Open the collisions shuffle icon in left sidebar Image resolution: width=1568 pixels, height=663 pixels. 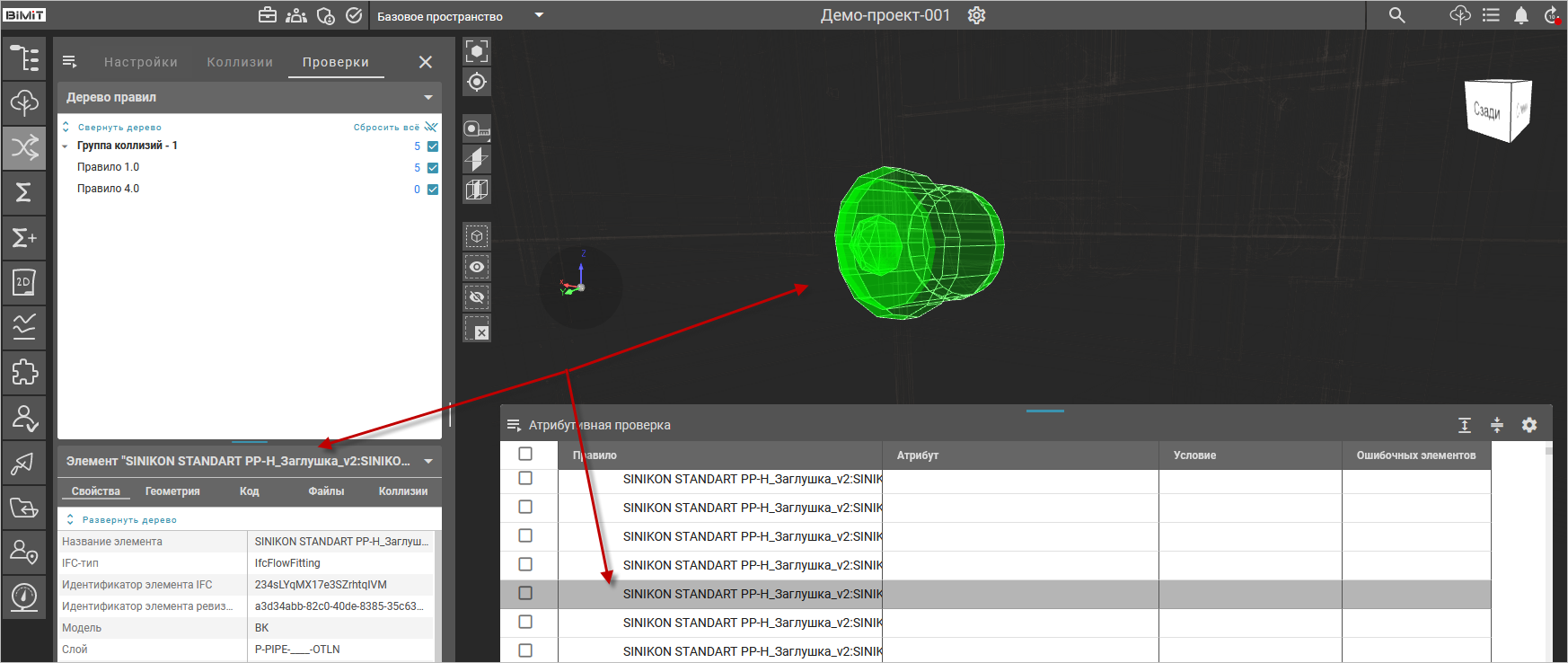point(24,147)
